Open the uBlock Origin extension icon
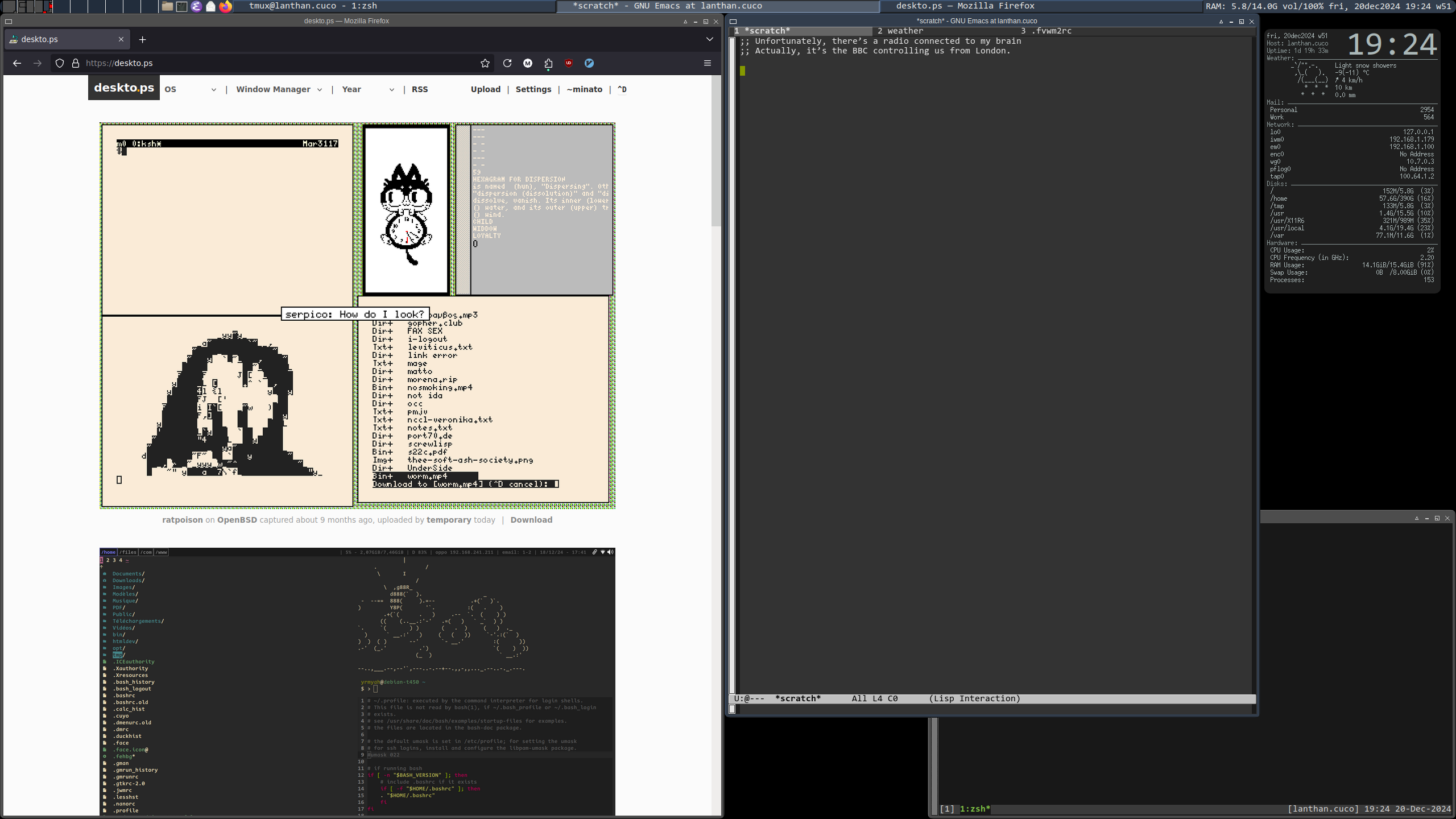The width and height of the screenshot is (1456, 819). (568, 63)
